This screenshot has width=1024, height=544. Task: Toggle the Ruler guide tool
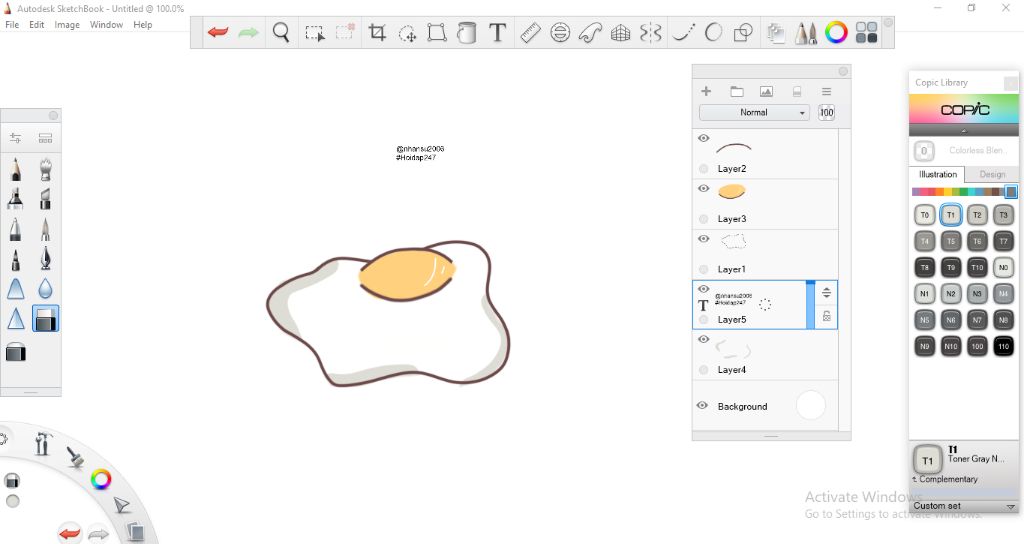(530, 32)
